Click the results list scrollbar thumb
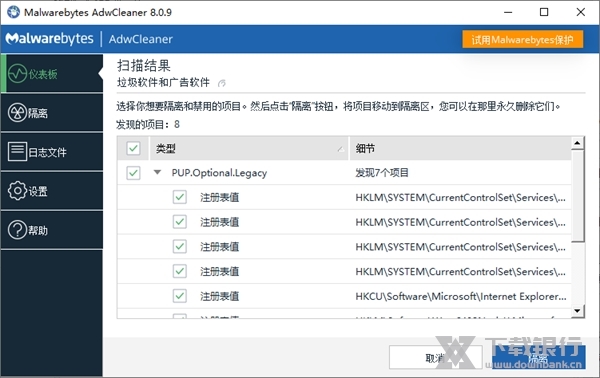Viewport: 600px width, 378px height. coord(577,196)
